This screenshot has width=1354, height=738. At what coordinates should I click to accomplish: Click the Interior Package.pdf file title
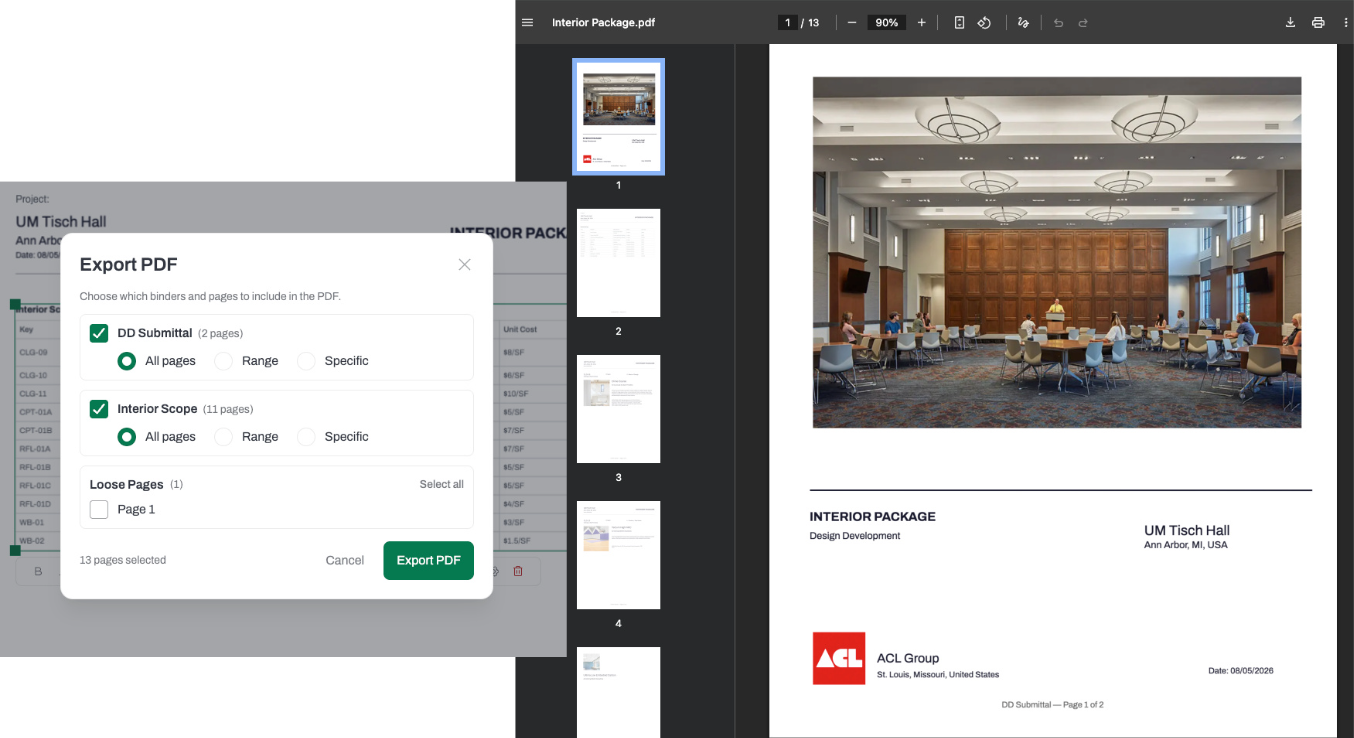click(x=603, y=22)
